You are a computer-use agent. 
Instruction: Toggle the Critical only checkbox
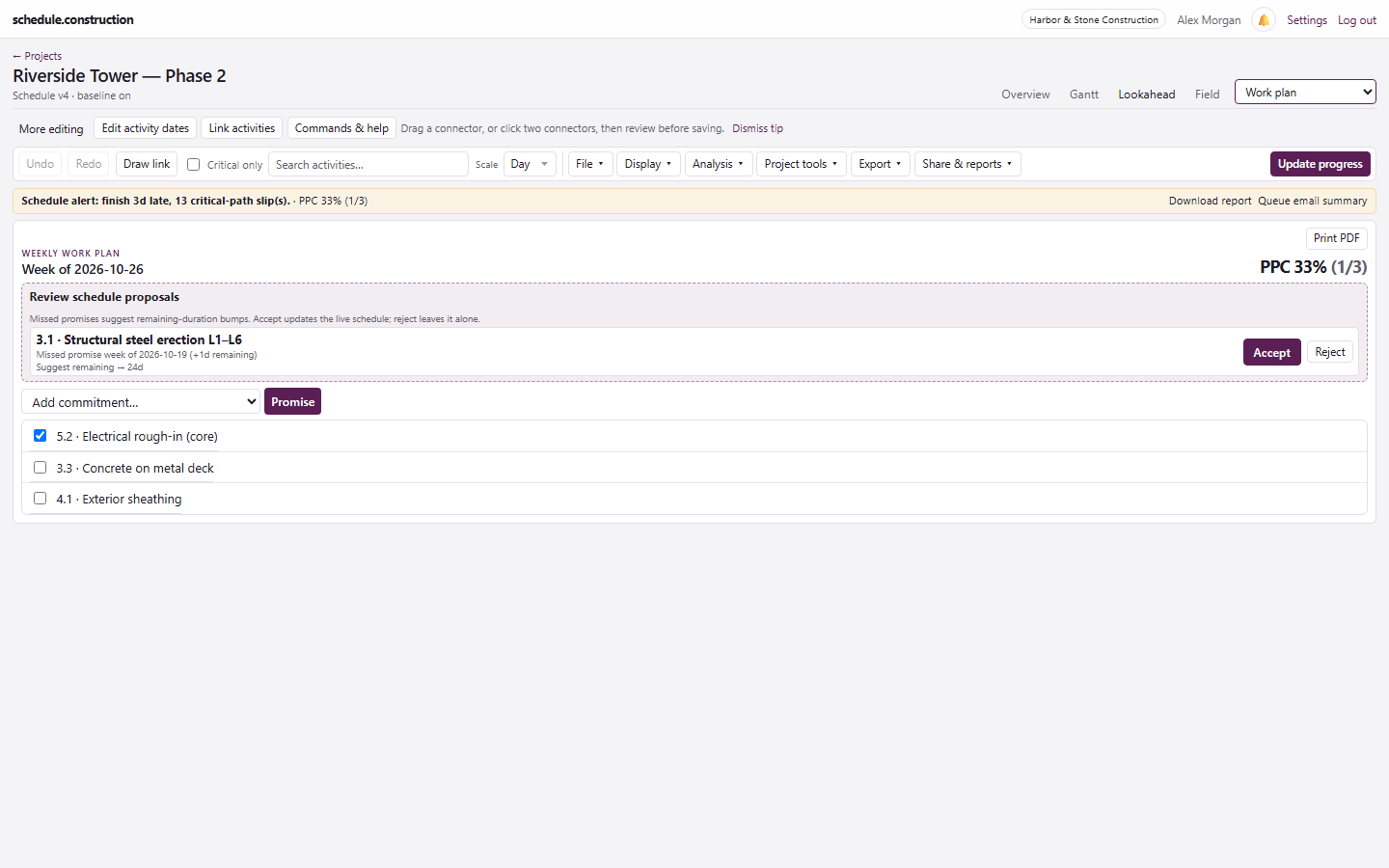coord(193,165)
